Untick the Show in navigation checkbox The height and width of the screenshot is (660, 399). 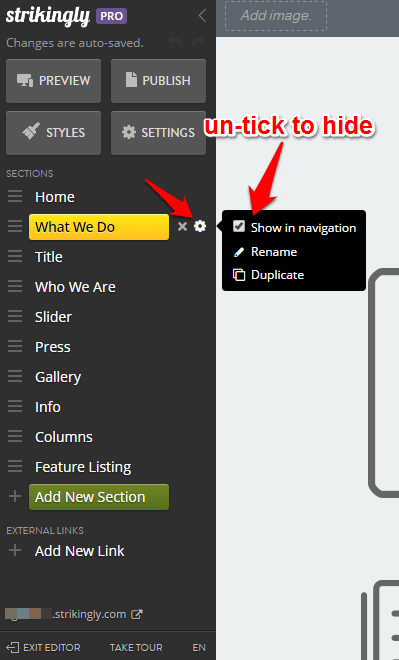pyautogui.click(x=239, y=226)
